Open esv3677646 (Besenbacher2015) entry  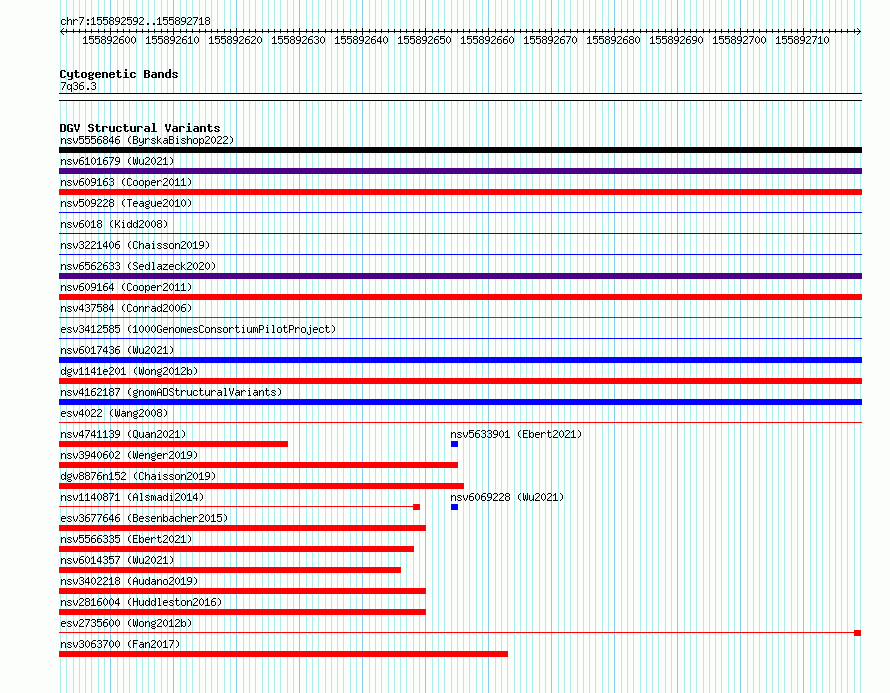tap(144, 518)
